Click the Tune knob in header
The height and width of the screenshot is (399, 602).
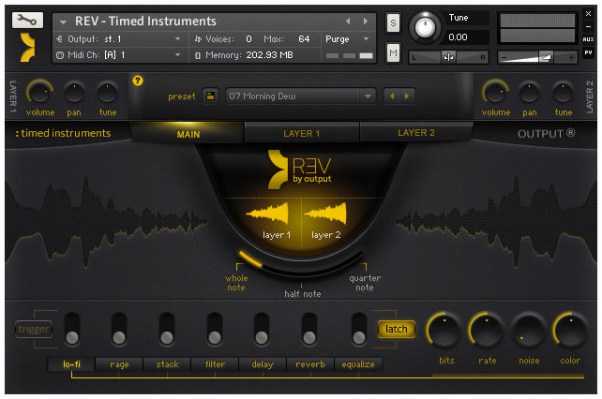coord(425,27)
